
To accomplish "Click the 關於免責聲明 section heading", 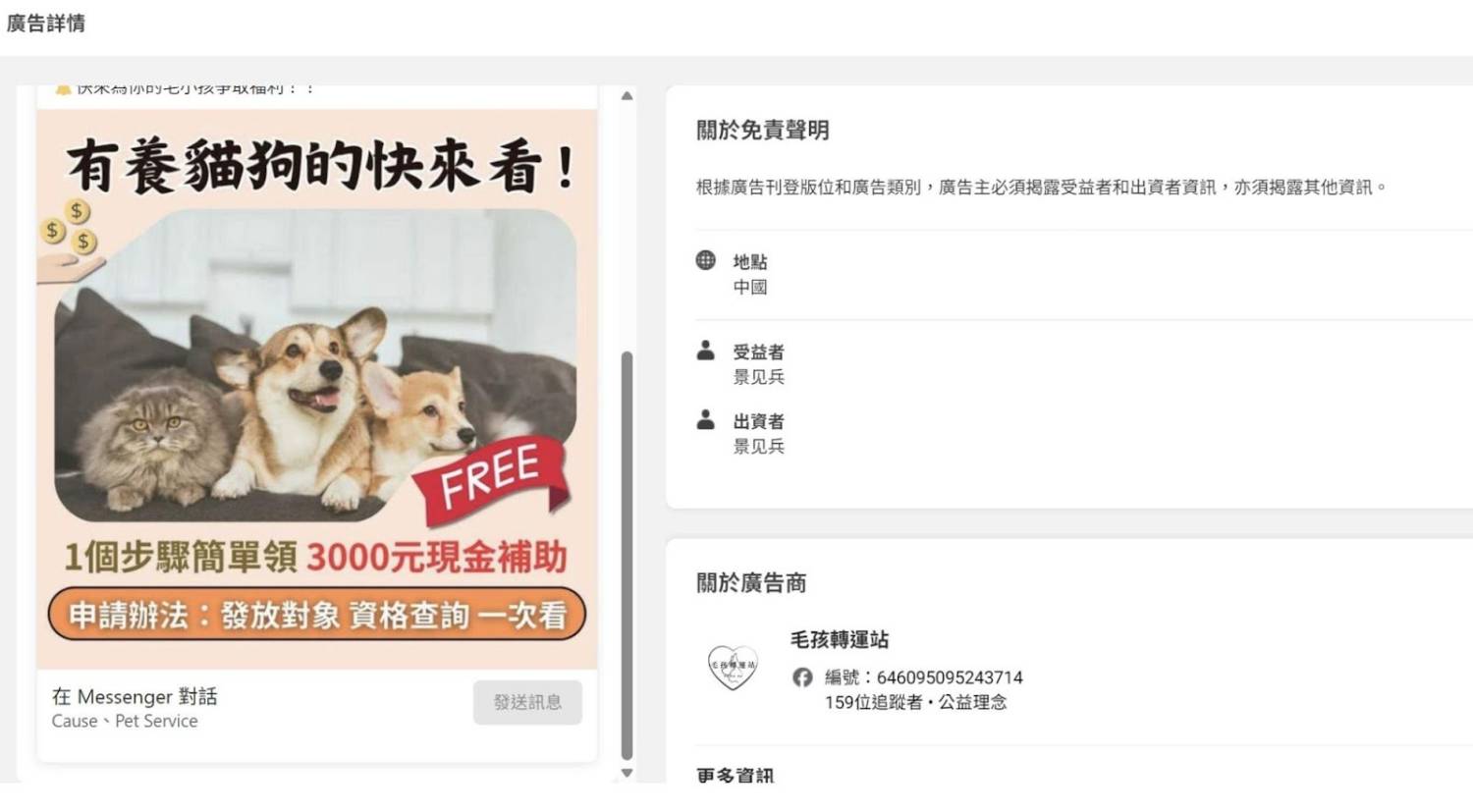I will (763, 130).
